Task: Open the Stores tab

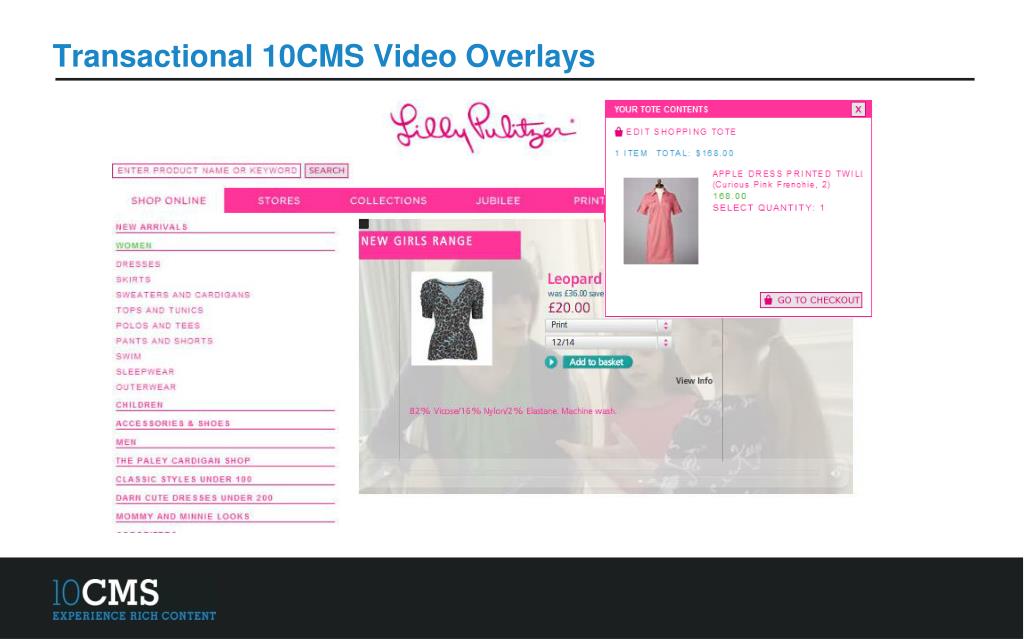Action: click(279, 201)
